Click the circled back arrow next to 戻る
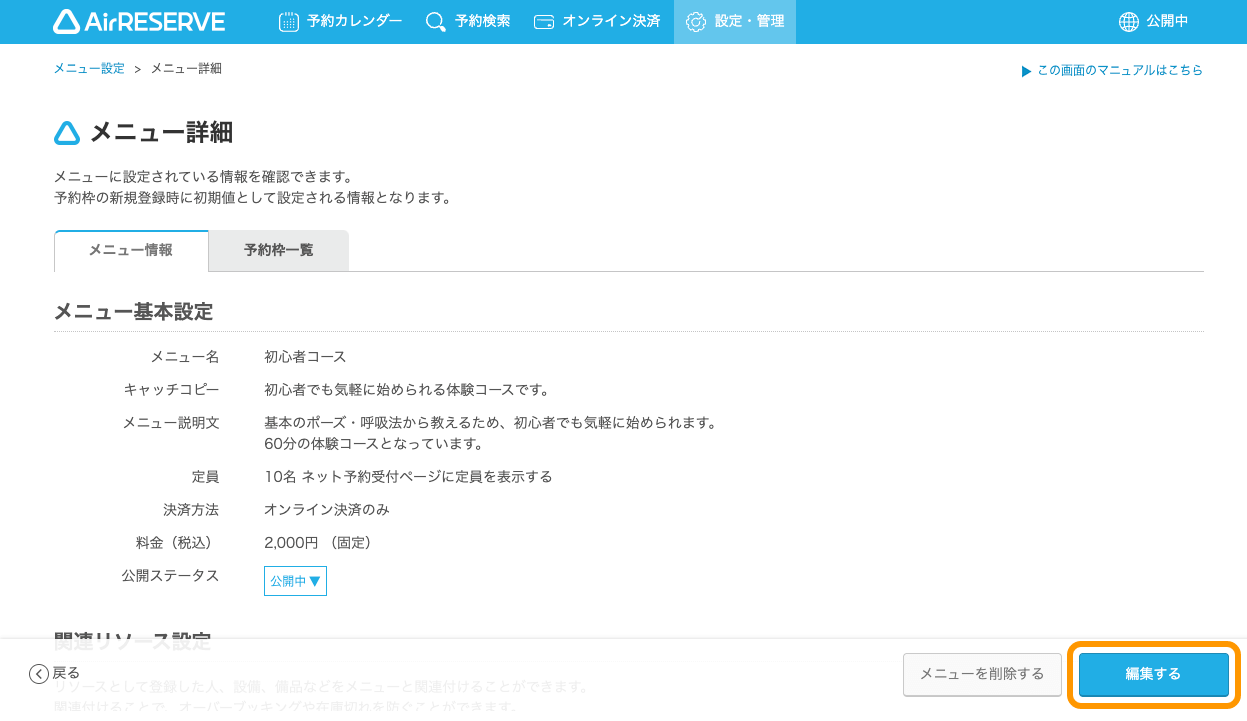The height and width of the screenshot is (721, 1247). [37, 673]
